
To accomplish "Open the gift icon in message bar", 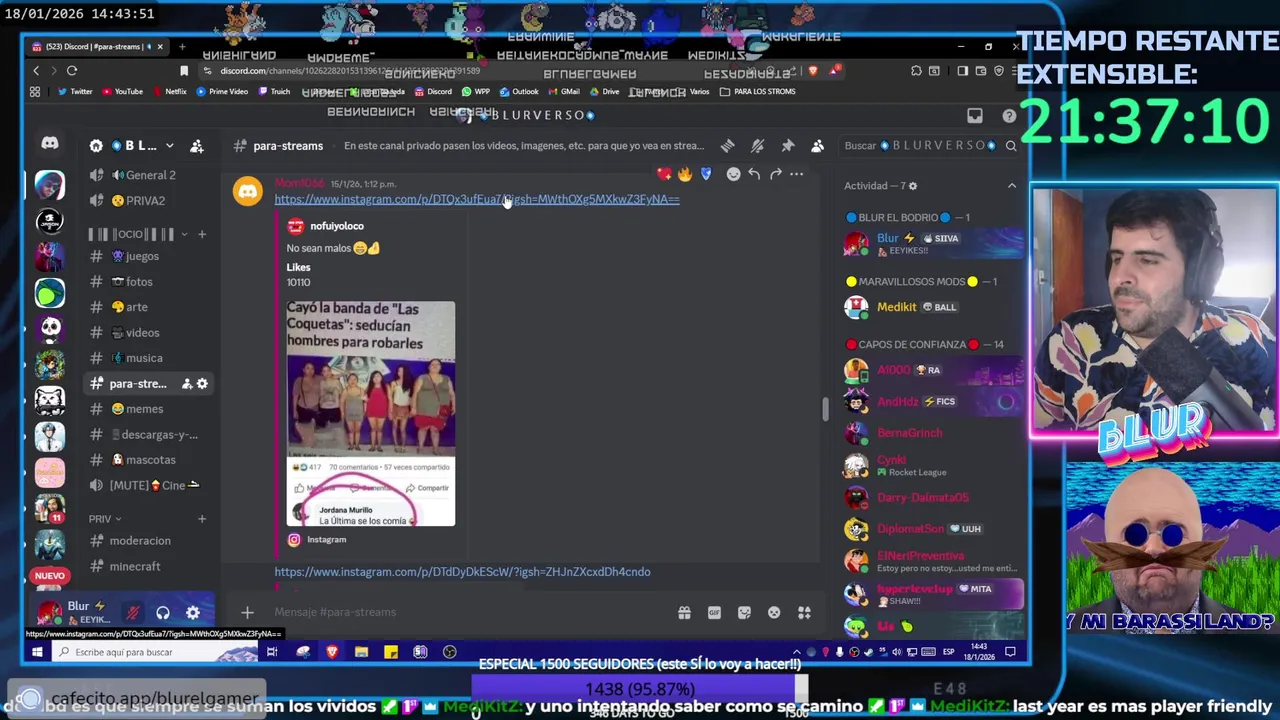I will pos(684,612).
